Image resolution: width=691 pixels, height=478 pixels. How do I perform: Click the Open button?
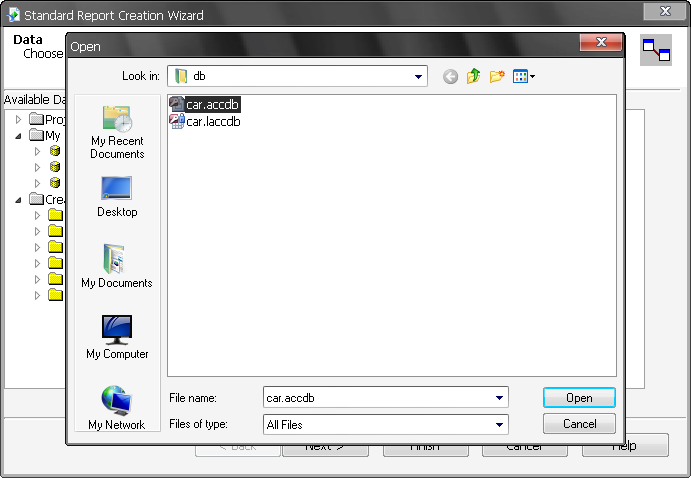(x=579, y=398)
